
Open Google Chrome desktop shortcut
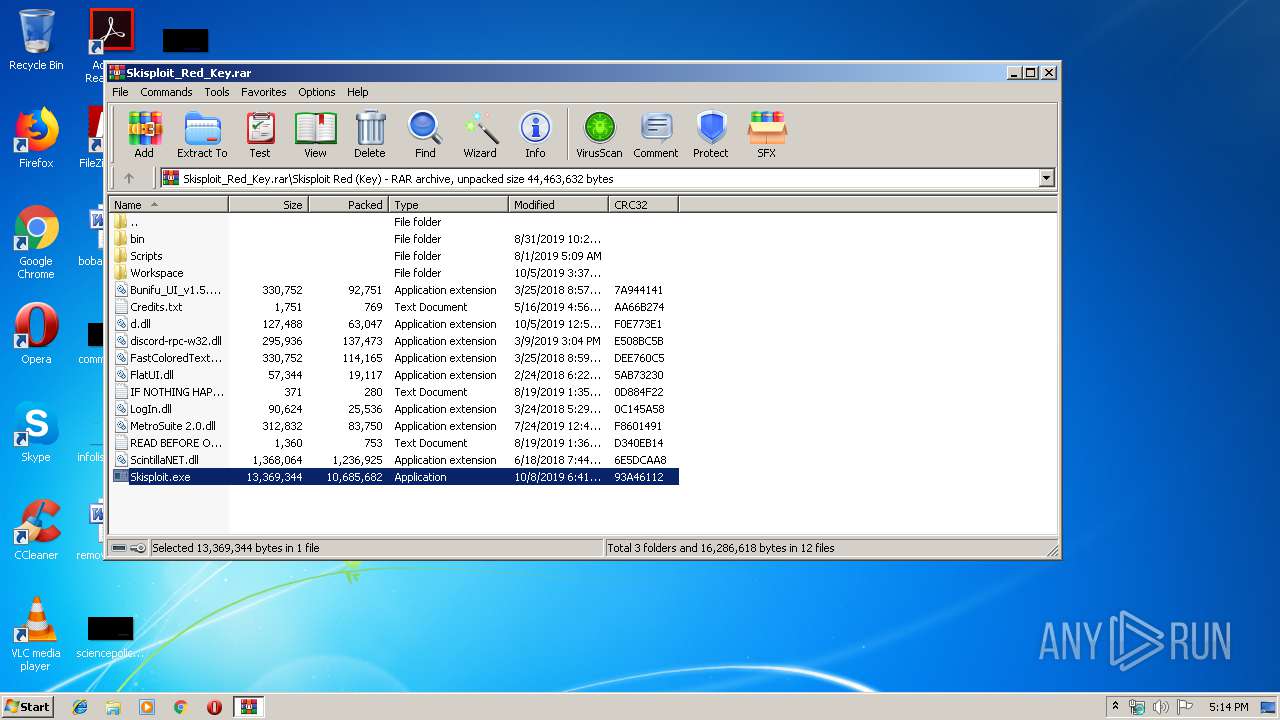tap(36, 242)
